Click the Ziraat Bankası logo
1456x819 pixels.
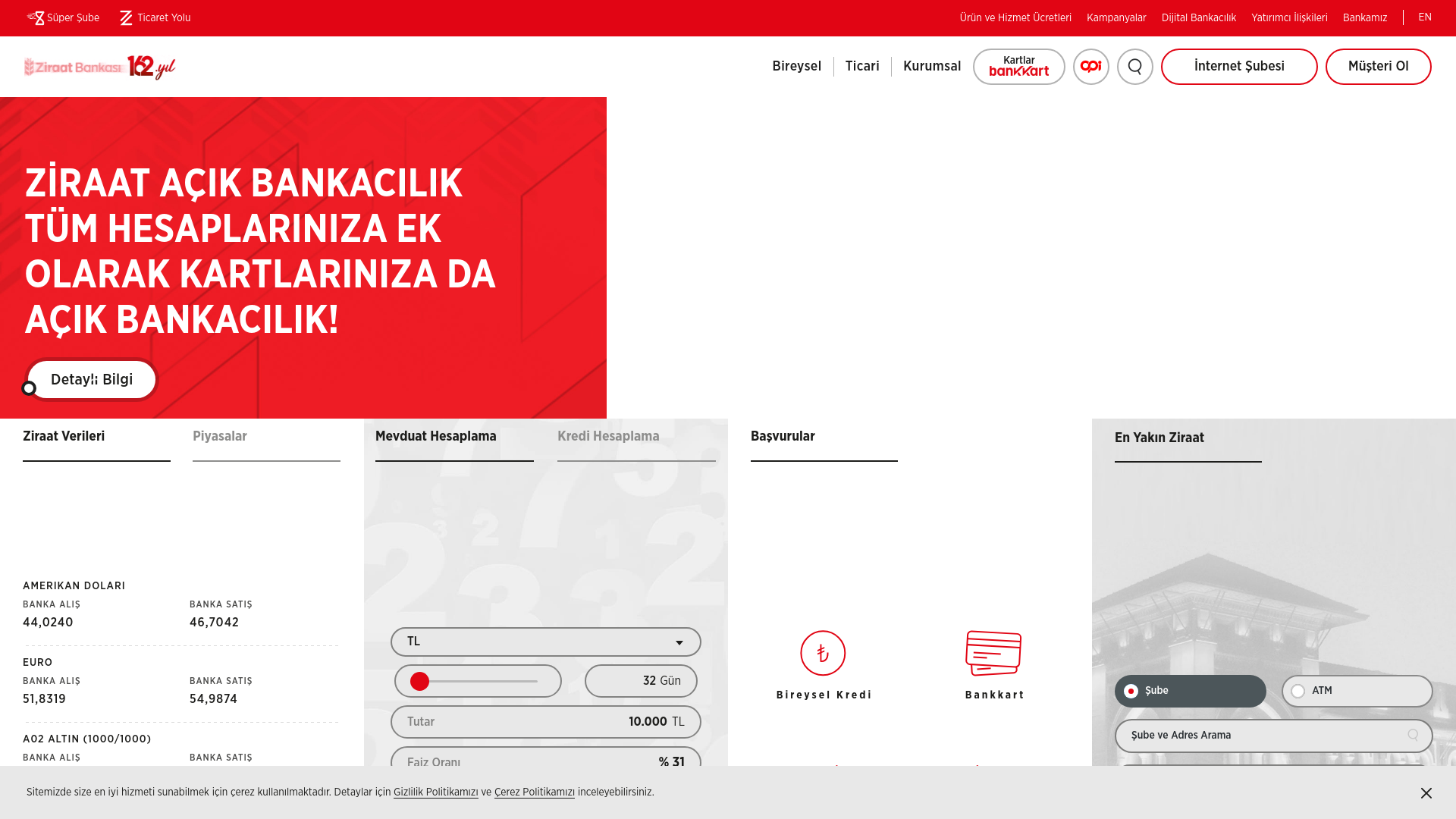(x=99, y=67)
